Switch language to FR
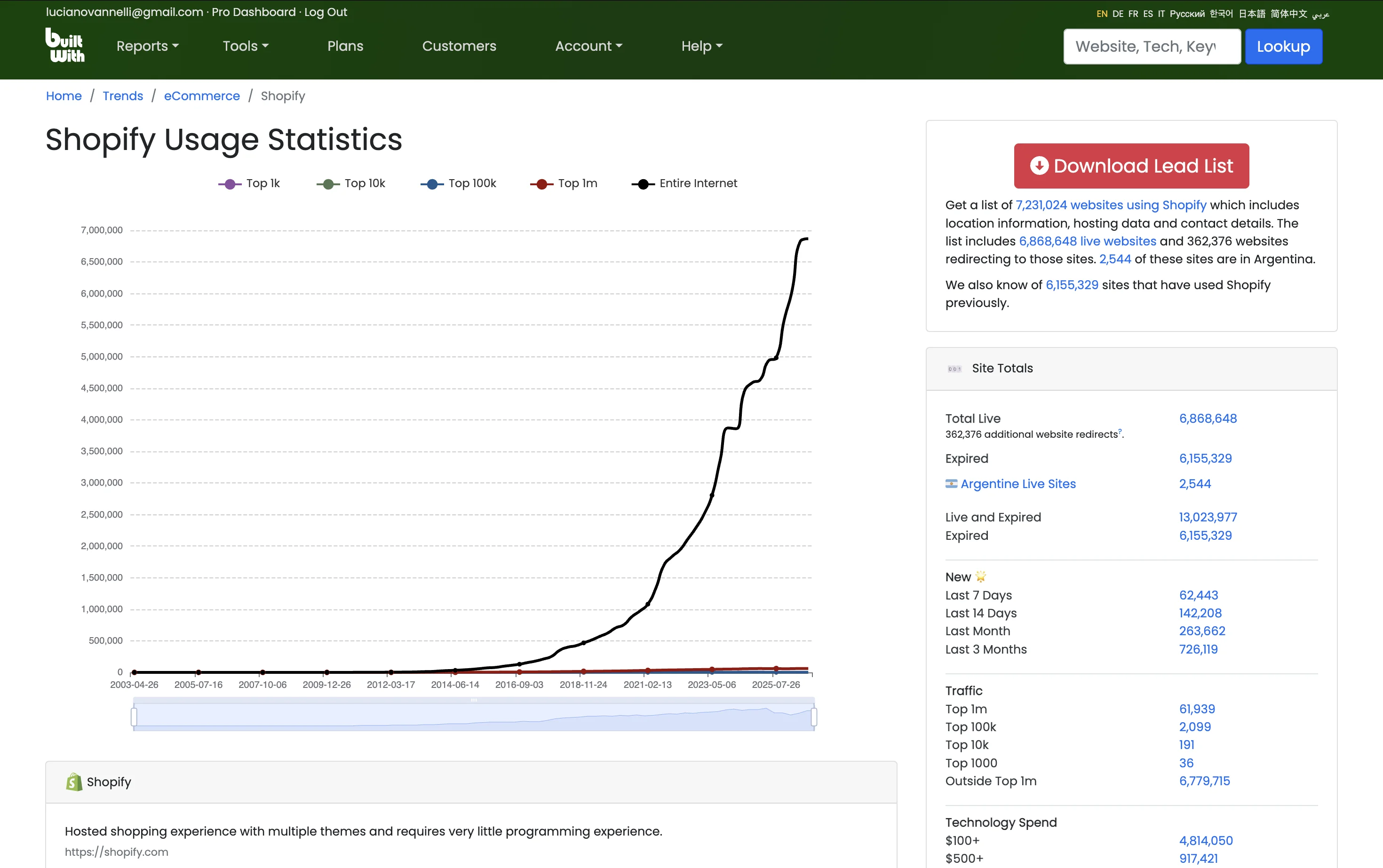Viewport: 1383px width, 868px height. (x=1133, y=14)
